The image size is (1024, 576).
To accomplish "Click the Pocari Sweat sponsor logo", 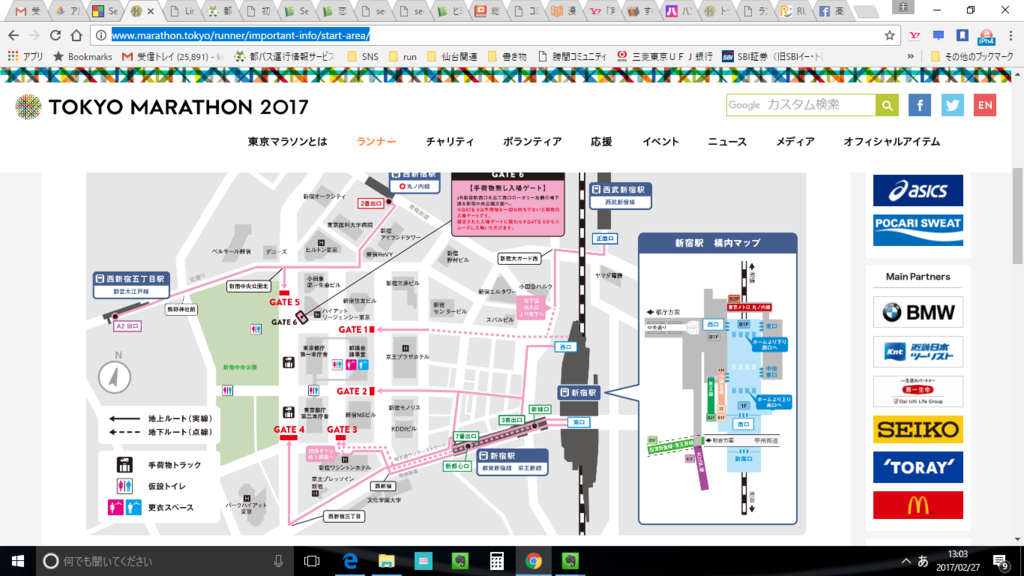I will [x=918, y=230].
